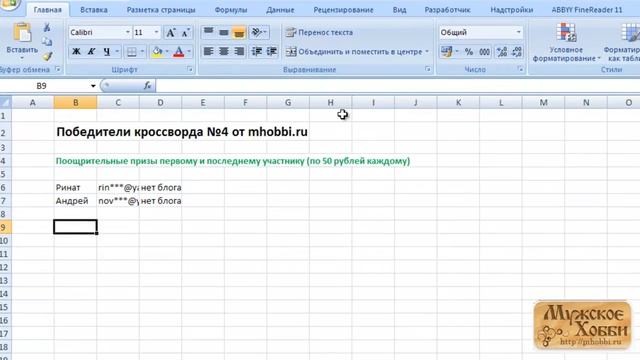
Task: Open the Name Box dropdown arrow
Action: pos(93,86)
